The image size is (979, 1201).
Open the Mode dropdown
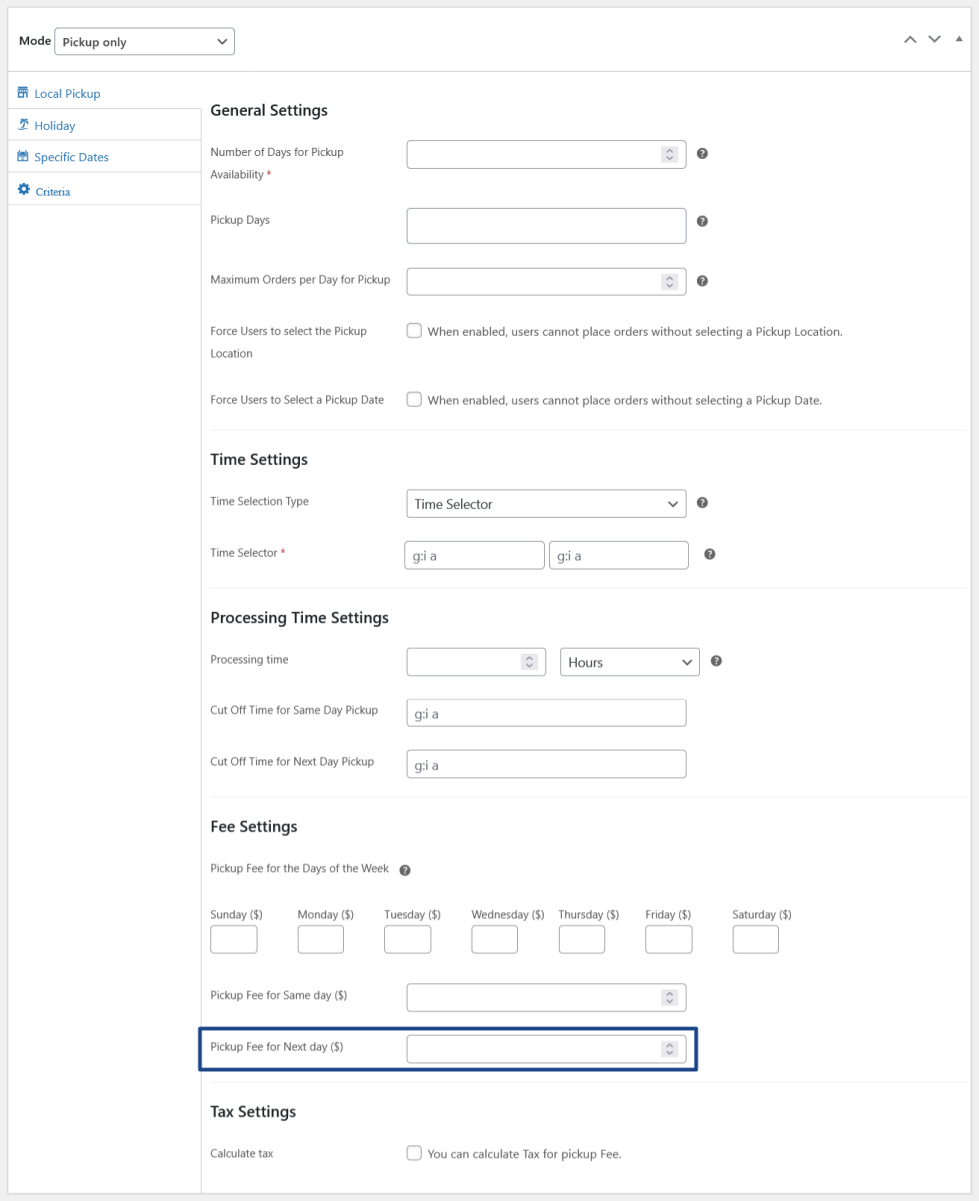145,42
